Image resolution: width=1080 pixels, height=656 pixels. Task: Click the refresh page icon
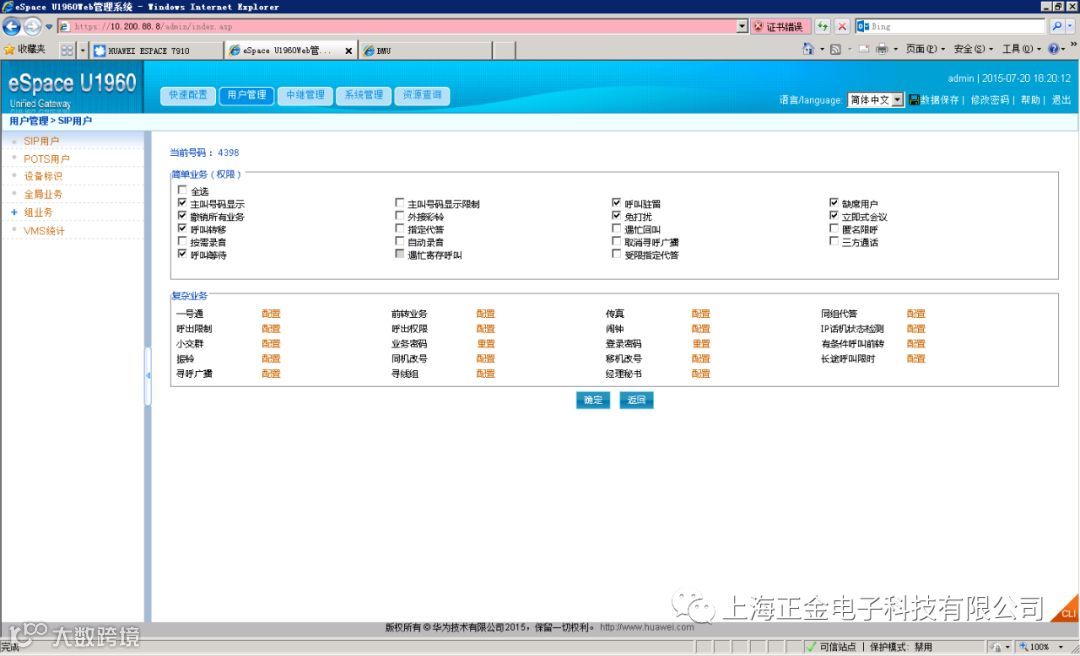(822, 26)
